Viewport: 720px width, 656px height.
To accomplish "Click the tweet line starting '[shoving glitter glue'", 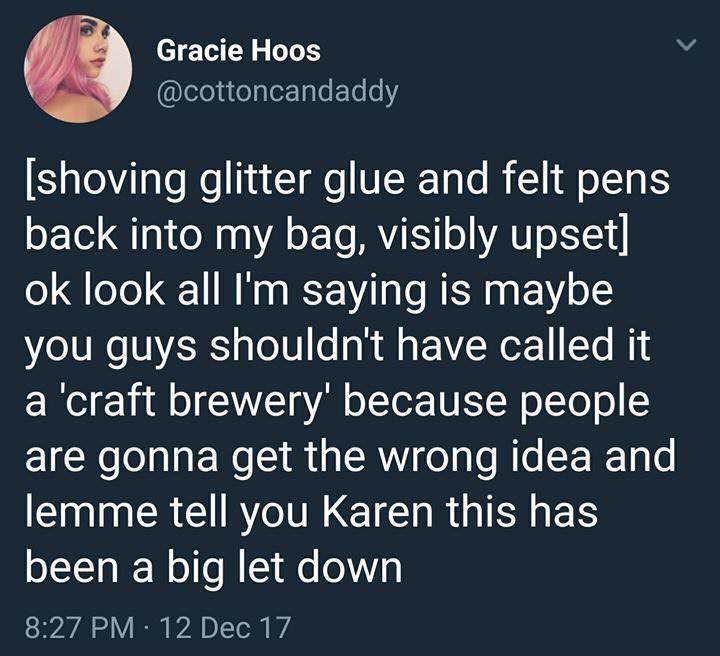I will pos(348,180).
